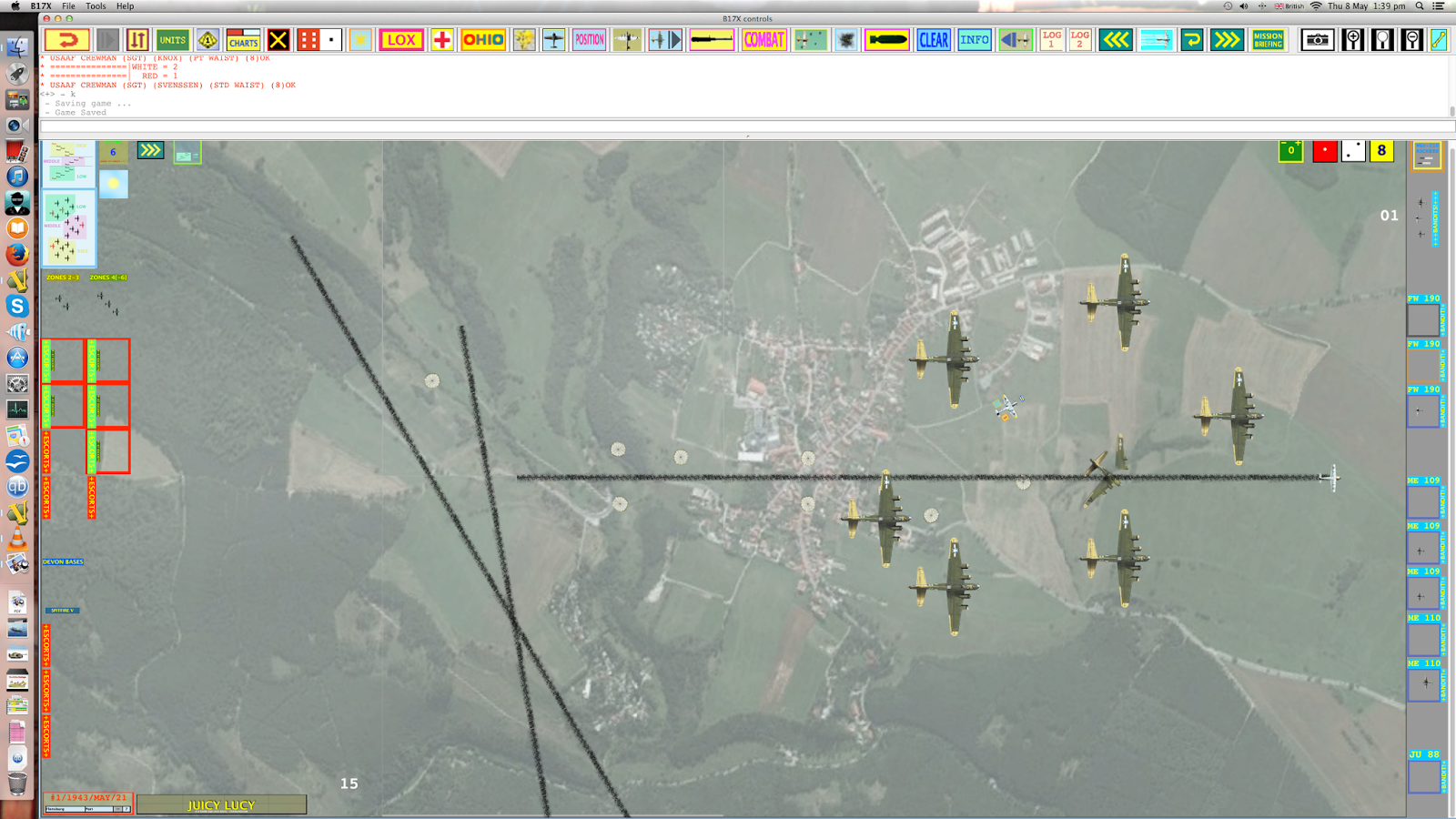
Task: Click the sun icon in the toolbar
Action: click(360, 40)
